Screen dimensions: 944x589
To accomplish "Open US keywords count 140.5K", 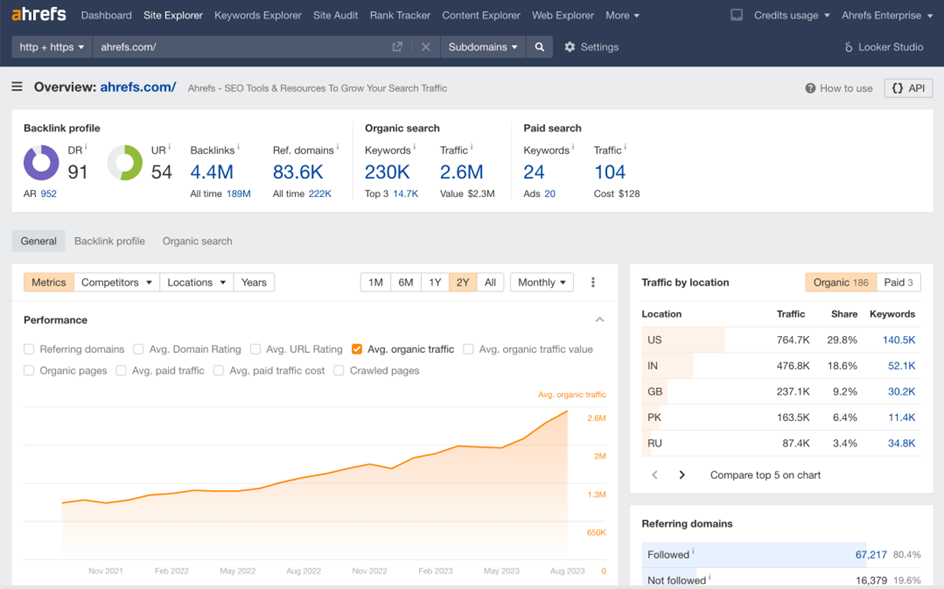I will coord(899,340).
